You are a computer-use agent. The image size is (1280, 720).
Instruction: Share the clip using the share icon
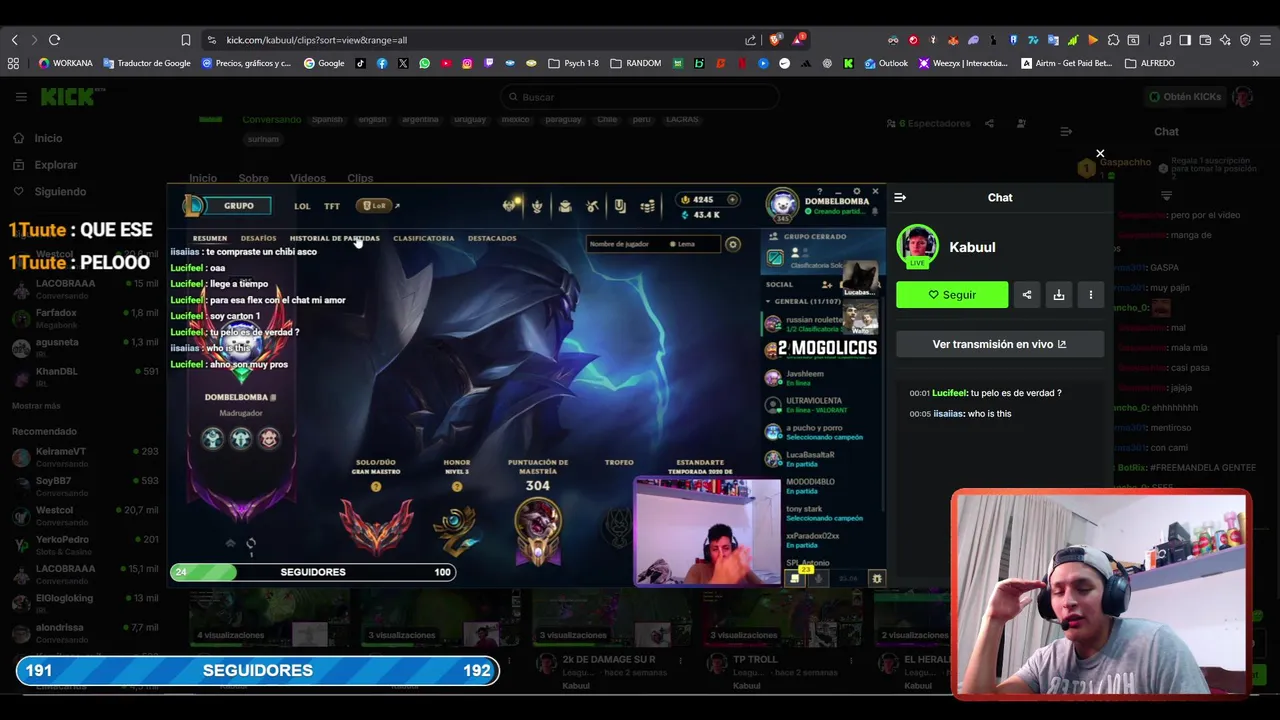click(1027, 295)
